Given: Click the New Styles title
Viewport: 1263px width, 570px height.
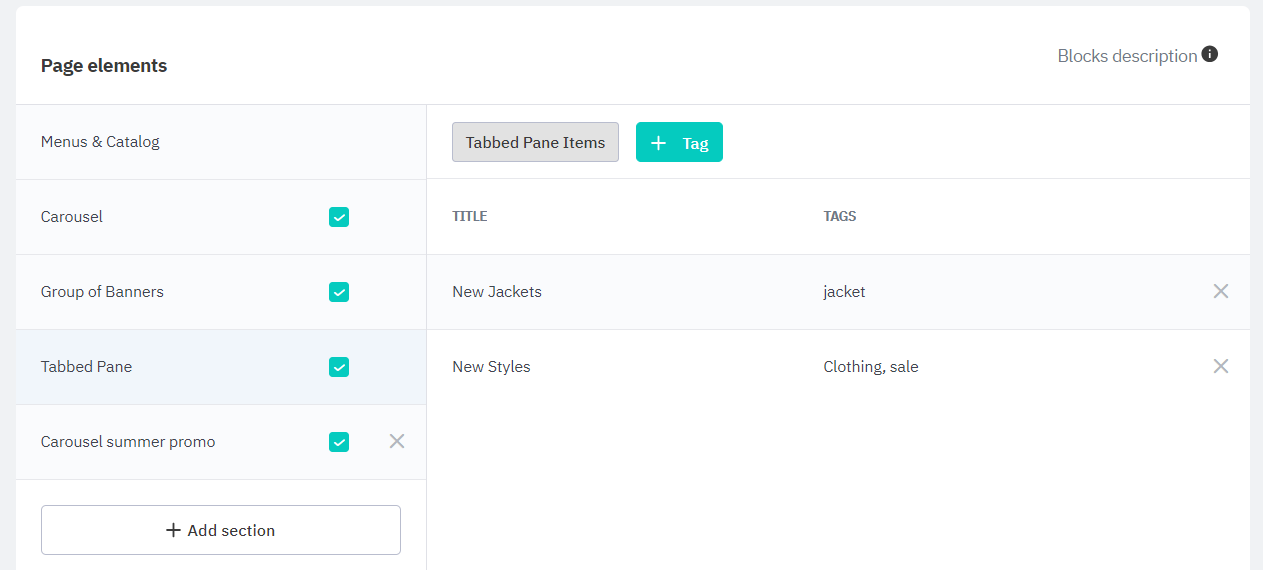Looking at the screenshot, I should (491, 367).
